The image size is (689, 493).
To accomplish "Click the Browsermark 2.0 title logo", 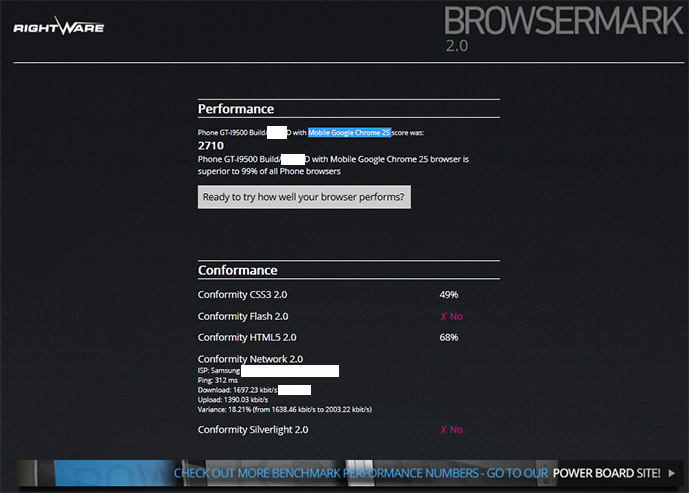I will coord(563,23).
